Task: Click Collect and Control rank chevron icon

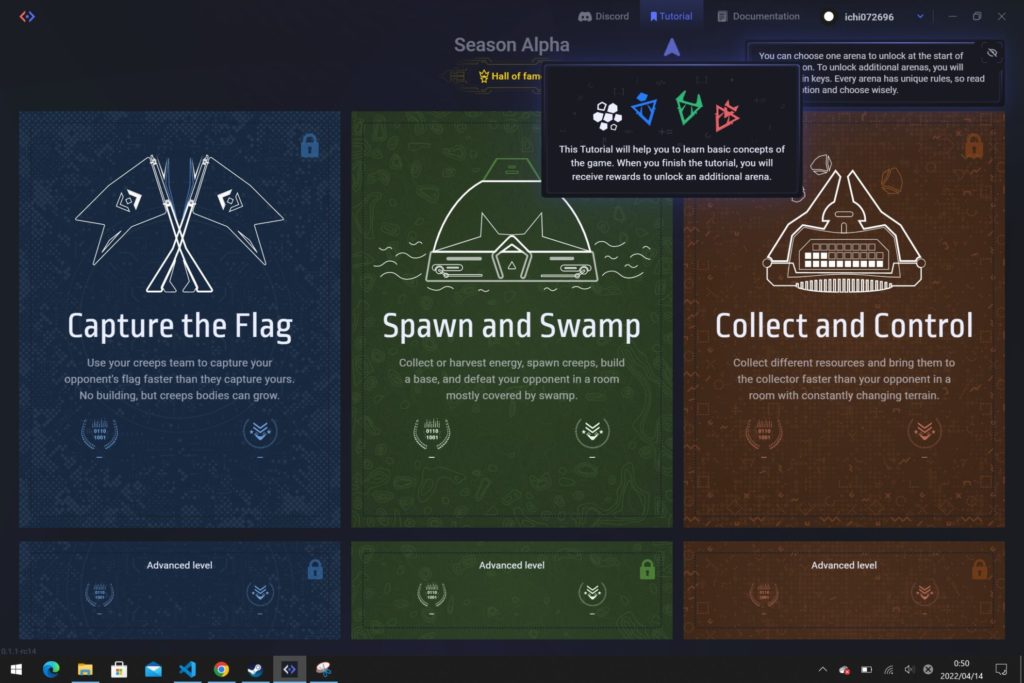Action: coord(924,432)
